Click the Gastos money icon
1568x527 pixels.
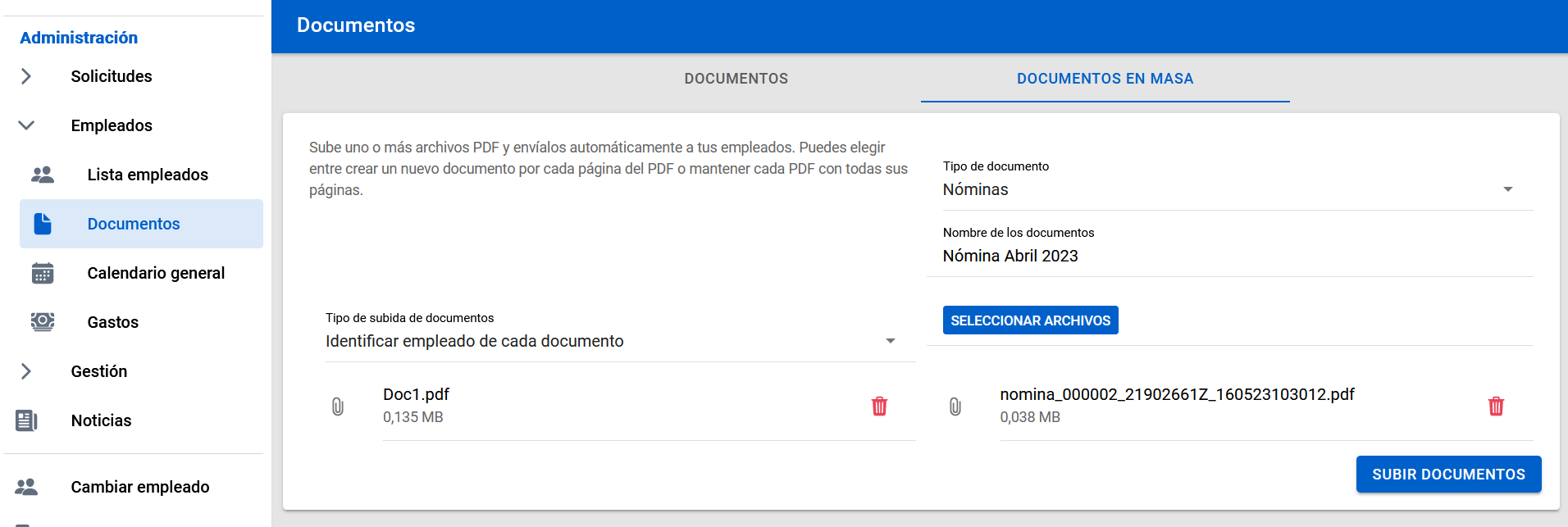pos(43,322)
